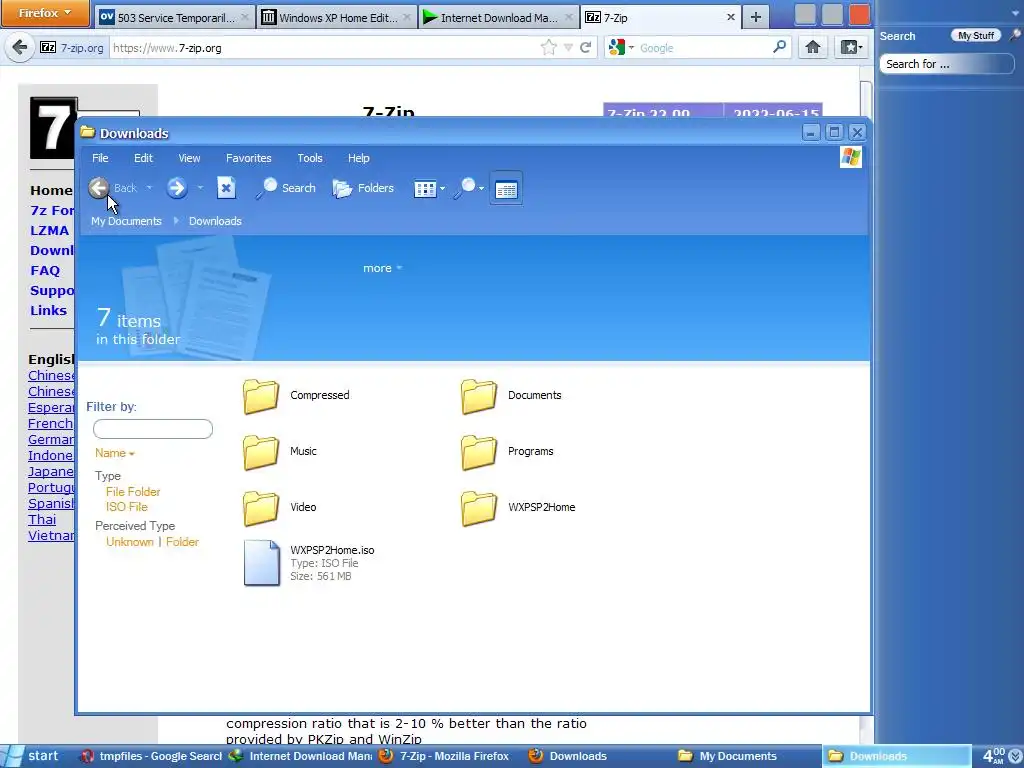Switch to Internet Download Manager taskbar item
Viewport: 1024px width, 768px height.
(x=300, y=756)
